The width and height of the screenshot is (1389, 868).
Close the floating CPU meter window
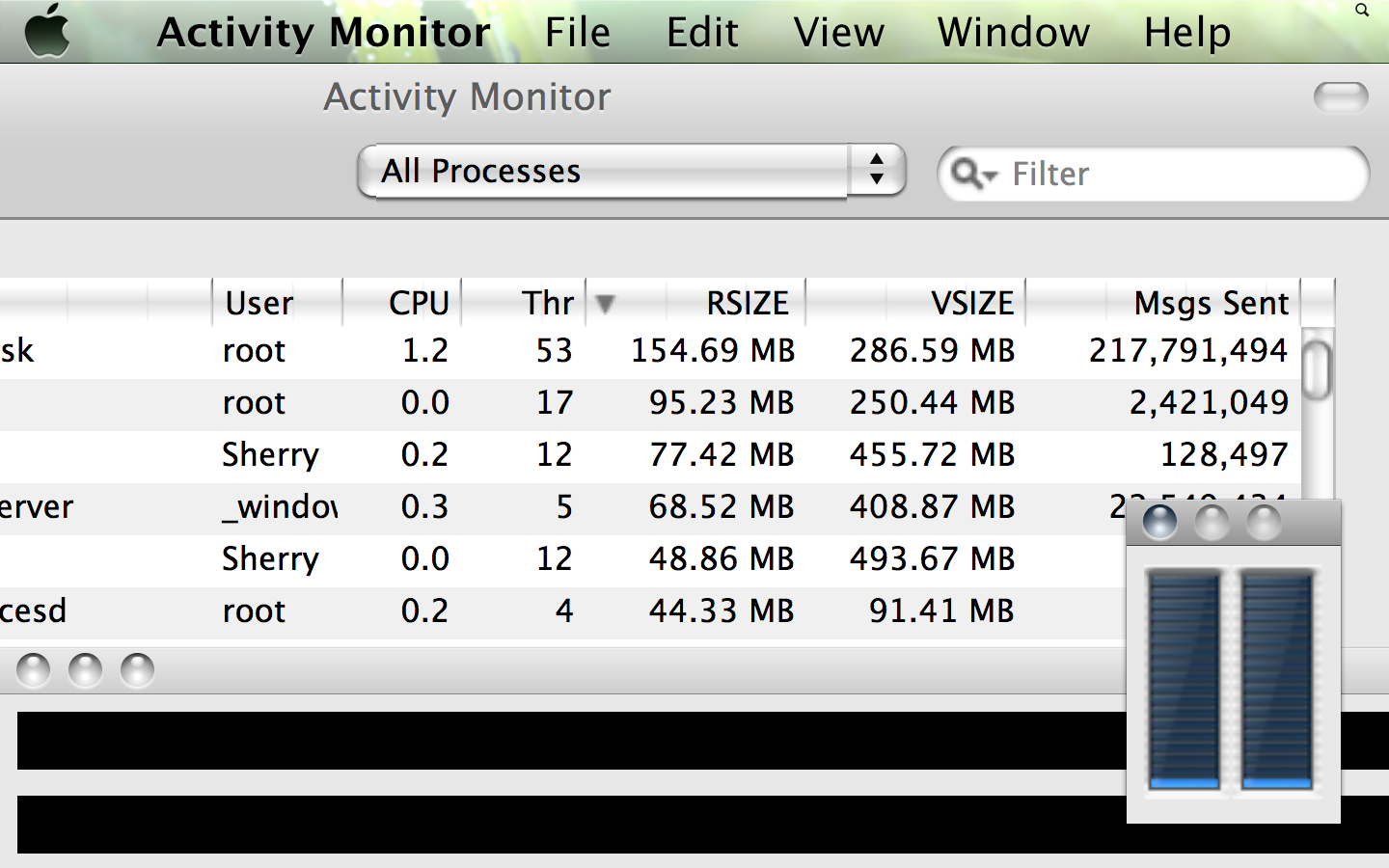point(1159,524)
